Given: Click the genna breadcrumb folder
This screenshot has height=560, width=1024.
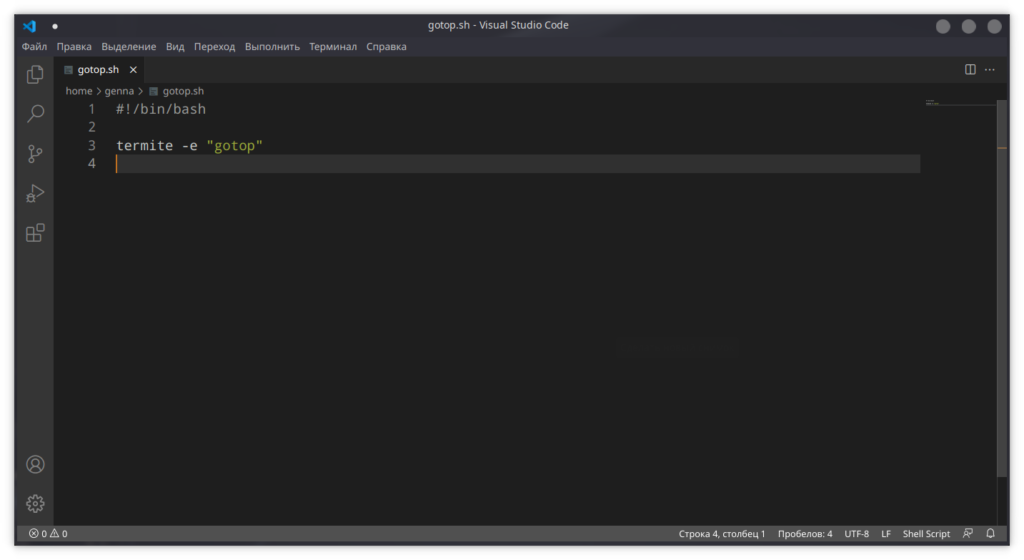Looking at the screenshot, I should click(119, 91).
